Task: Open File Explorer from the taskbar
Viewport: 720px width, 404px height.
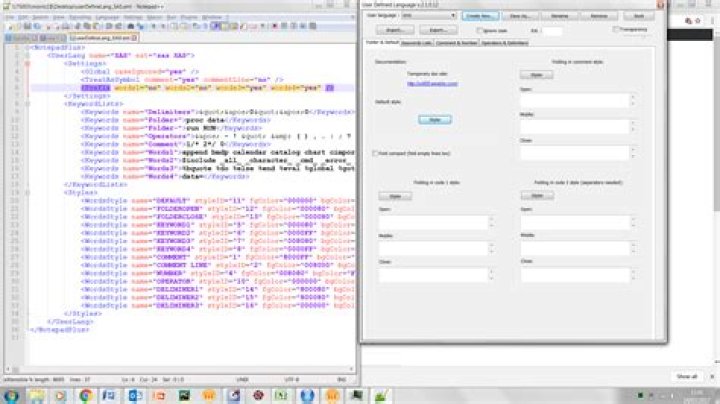Action: point(36,395)
